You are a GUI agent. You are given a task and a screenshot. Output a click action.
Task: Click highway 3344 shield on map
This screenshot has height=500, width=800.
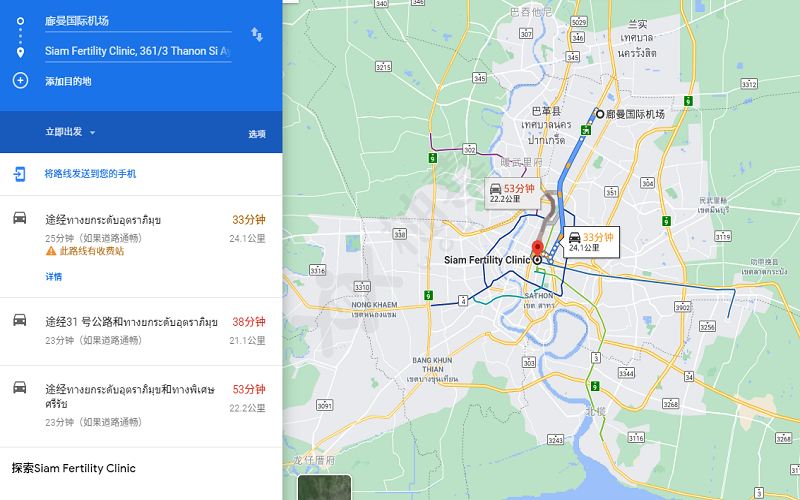(627, 373)
